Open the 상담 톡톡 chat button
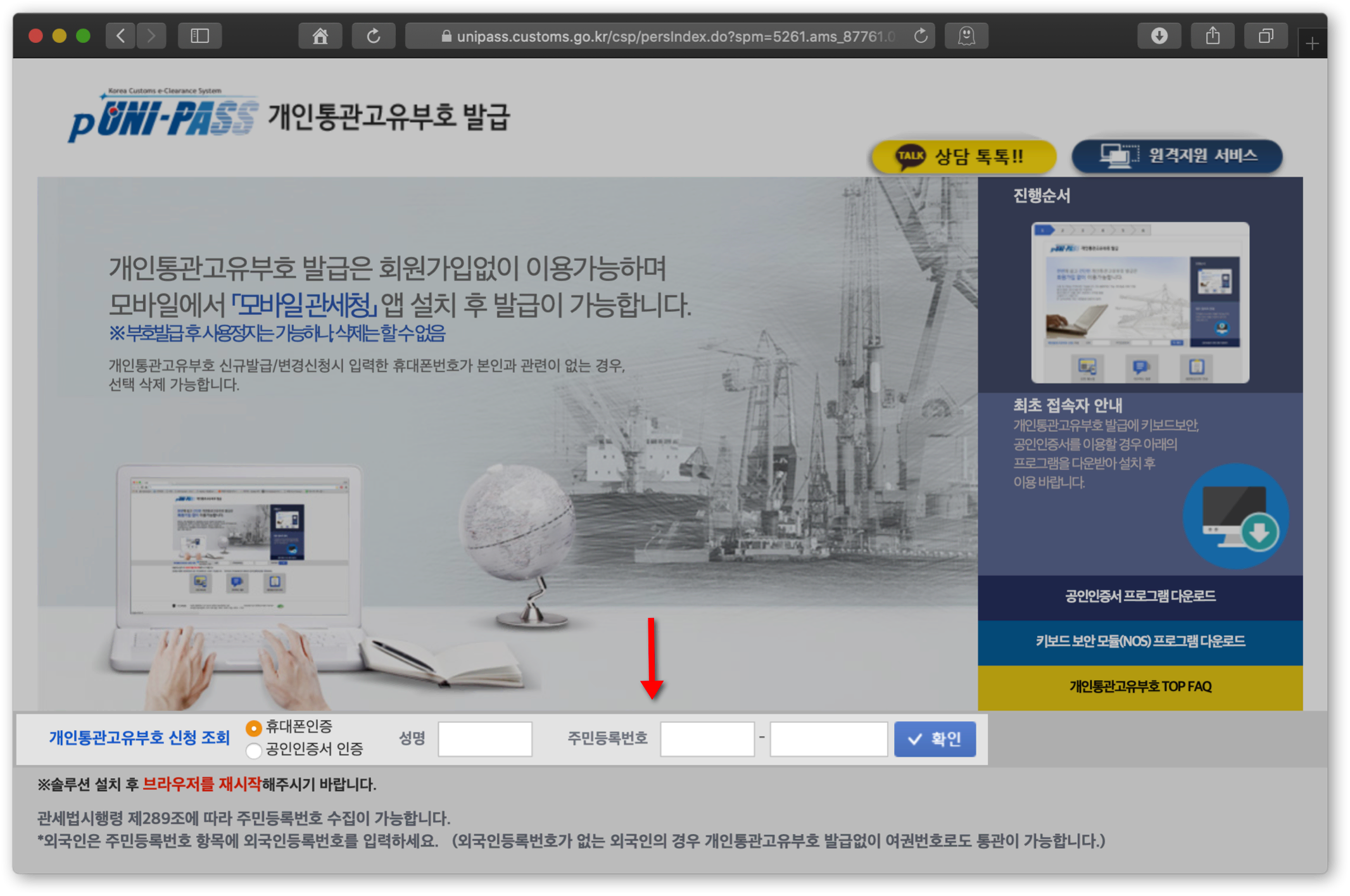The image size is (1350, 896). 963,156
